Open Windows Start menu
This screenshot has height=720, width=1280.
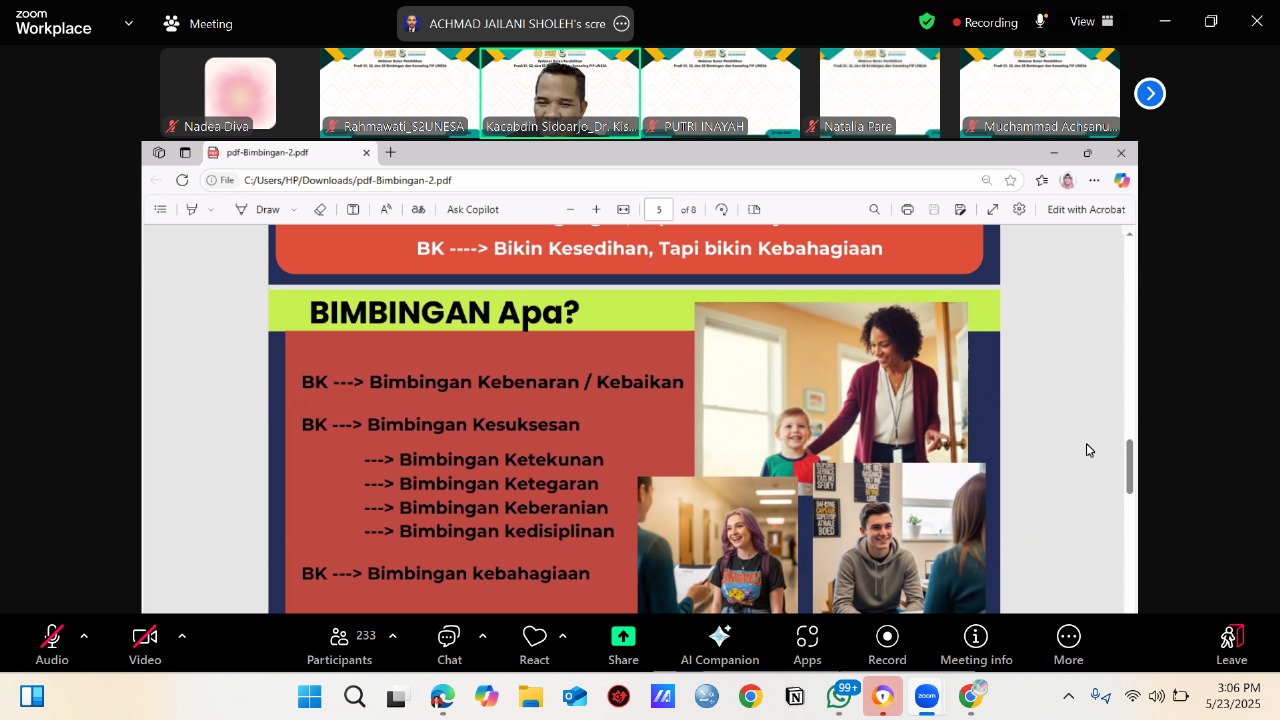310,697
